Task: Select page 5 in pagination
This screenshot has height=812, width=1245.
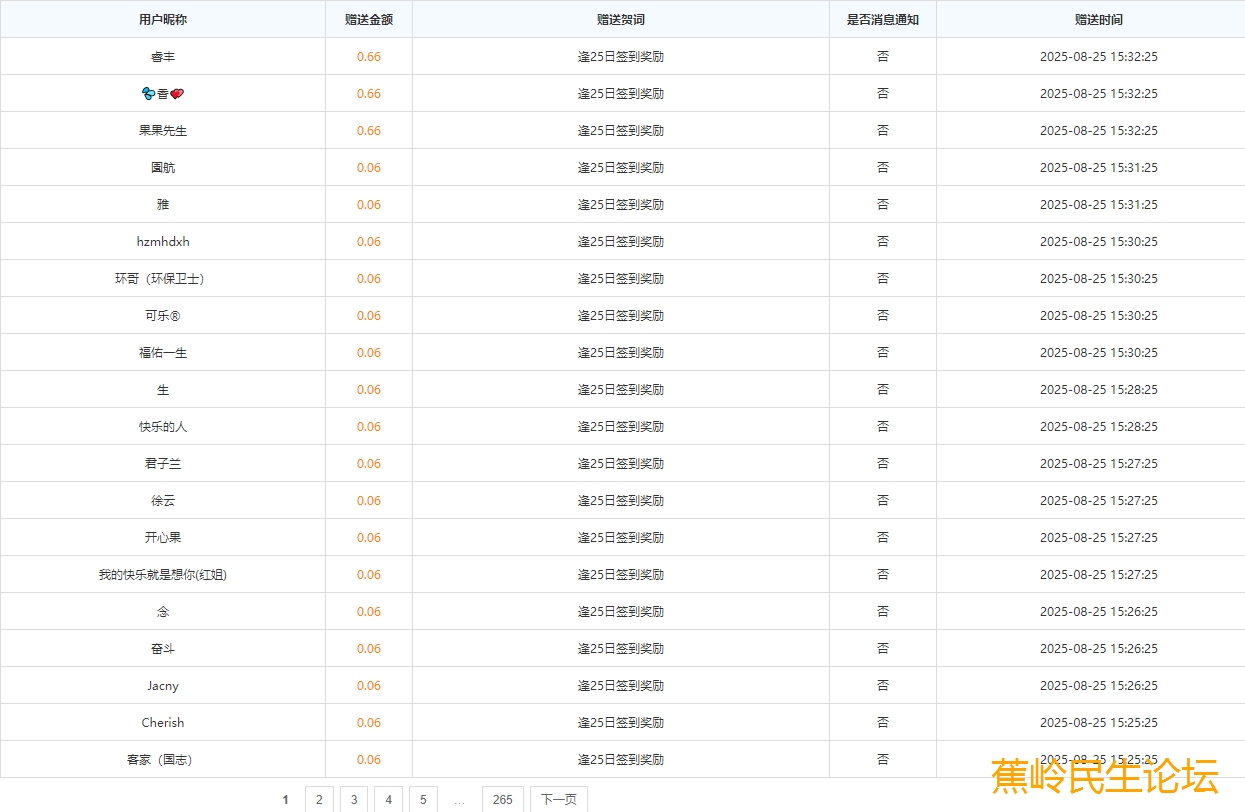Action: [x=423, y=799]
